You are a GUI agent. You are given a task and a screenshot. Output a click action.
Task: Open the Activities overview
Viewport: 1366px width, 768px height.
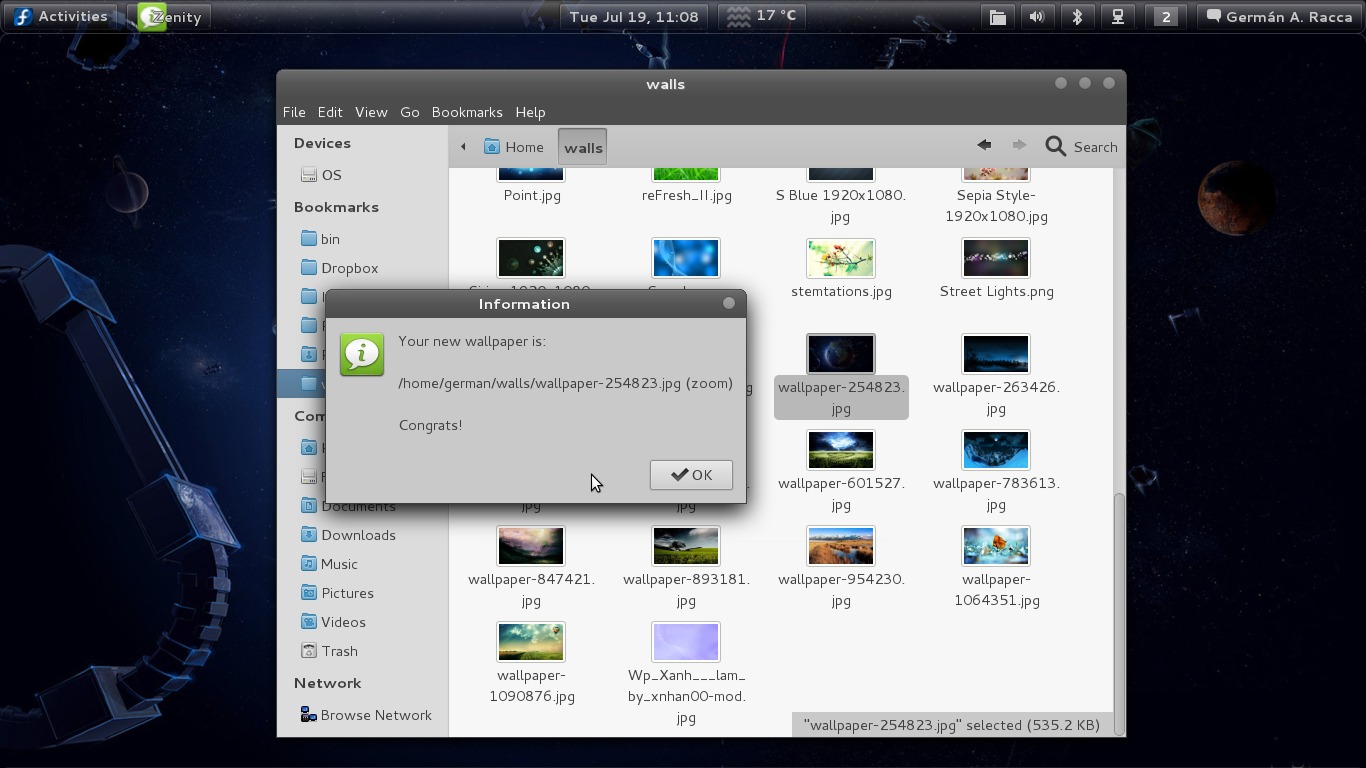pyautogui.click(x=61, y=16)
